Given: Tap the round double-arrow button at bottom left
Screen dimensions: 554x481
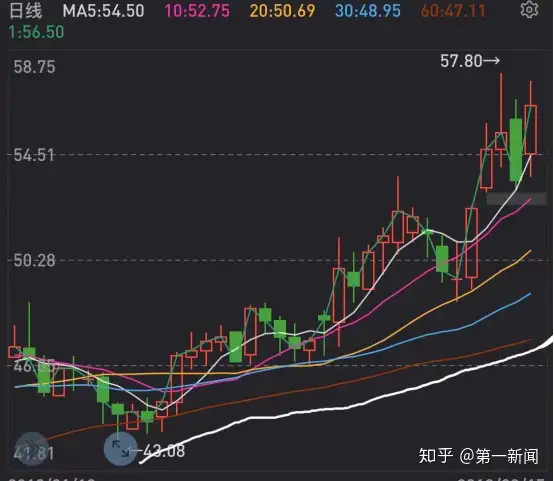Looking at the screenshot, I should click(32, 449).
